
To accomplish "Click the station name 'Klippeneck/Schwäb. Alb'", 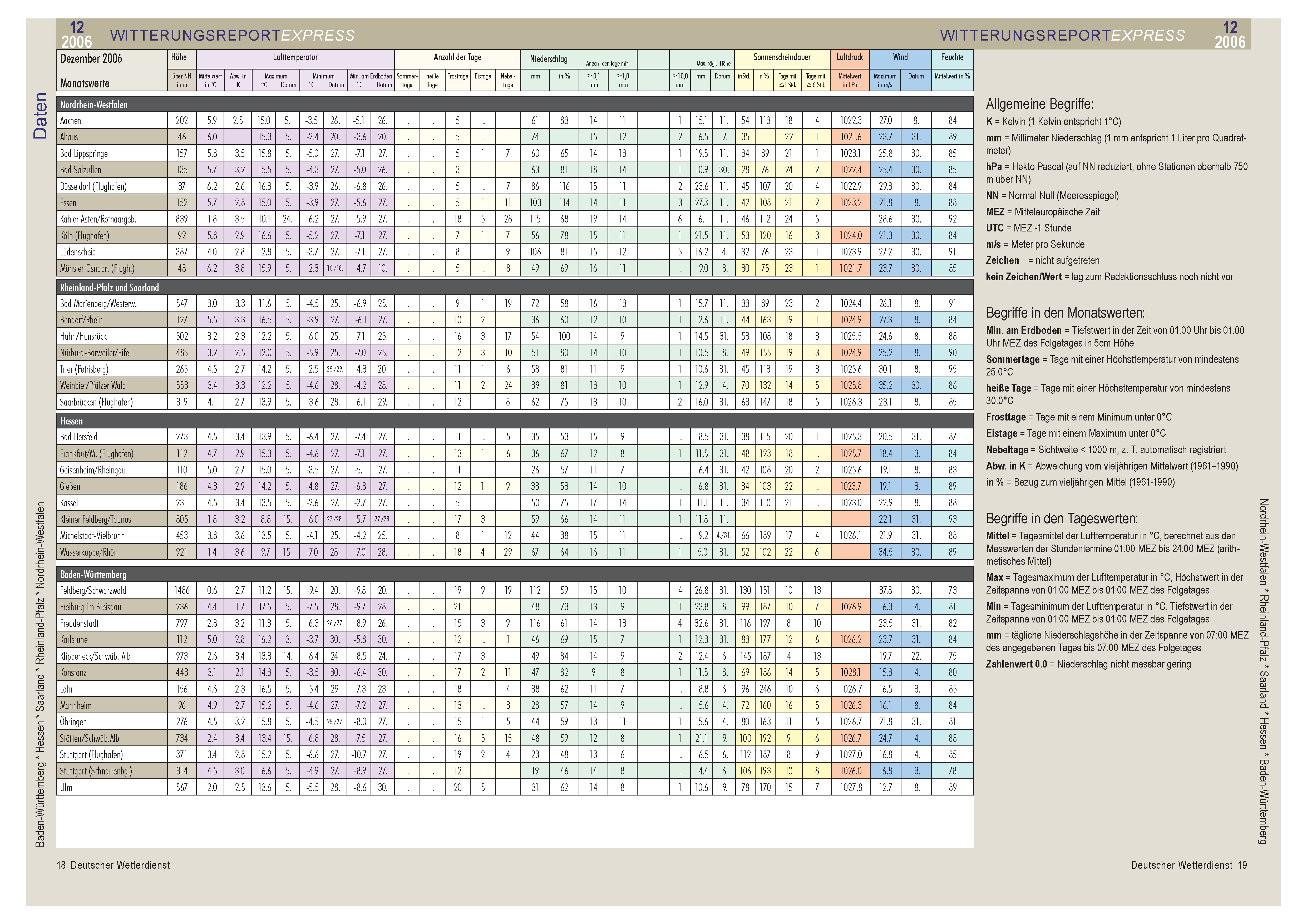I will (95, 656).
